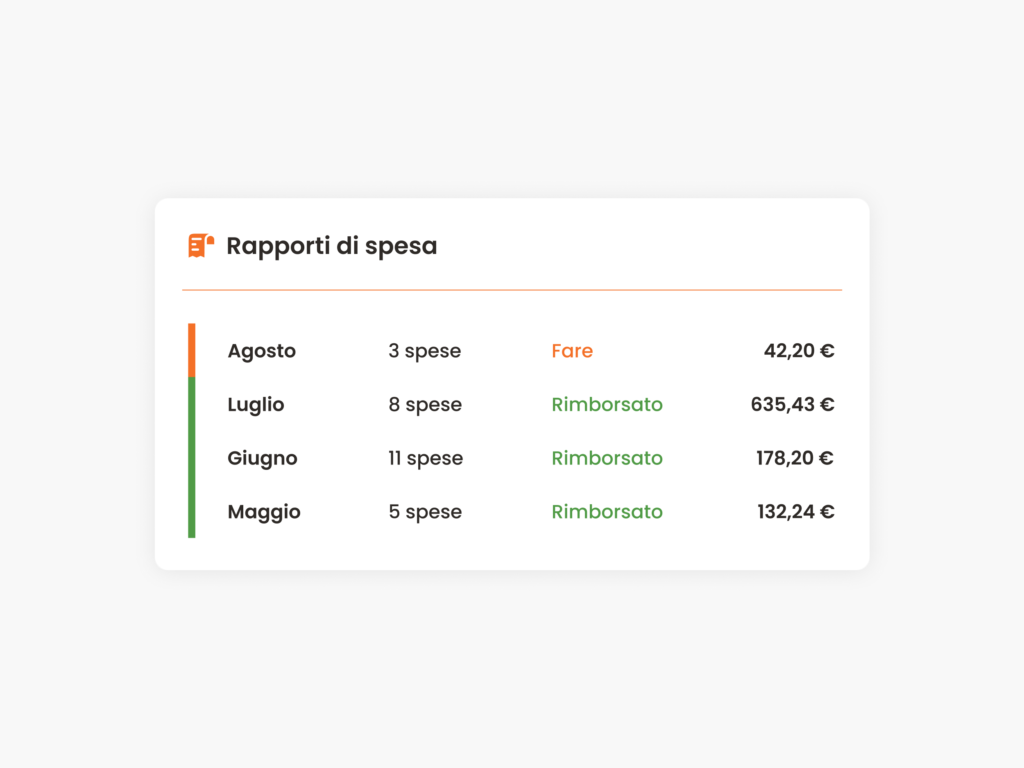
Task: Click Rimborsato status for Luglio
Action: click(607, 404)
